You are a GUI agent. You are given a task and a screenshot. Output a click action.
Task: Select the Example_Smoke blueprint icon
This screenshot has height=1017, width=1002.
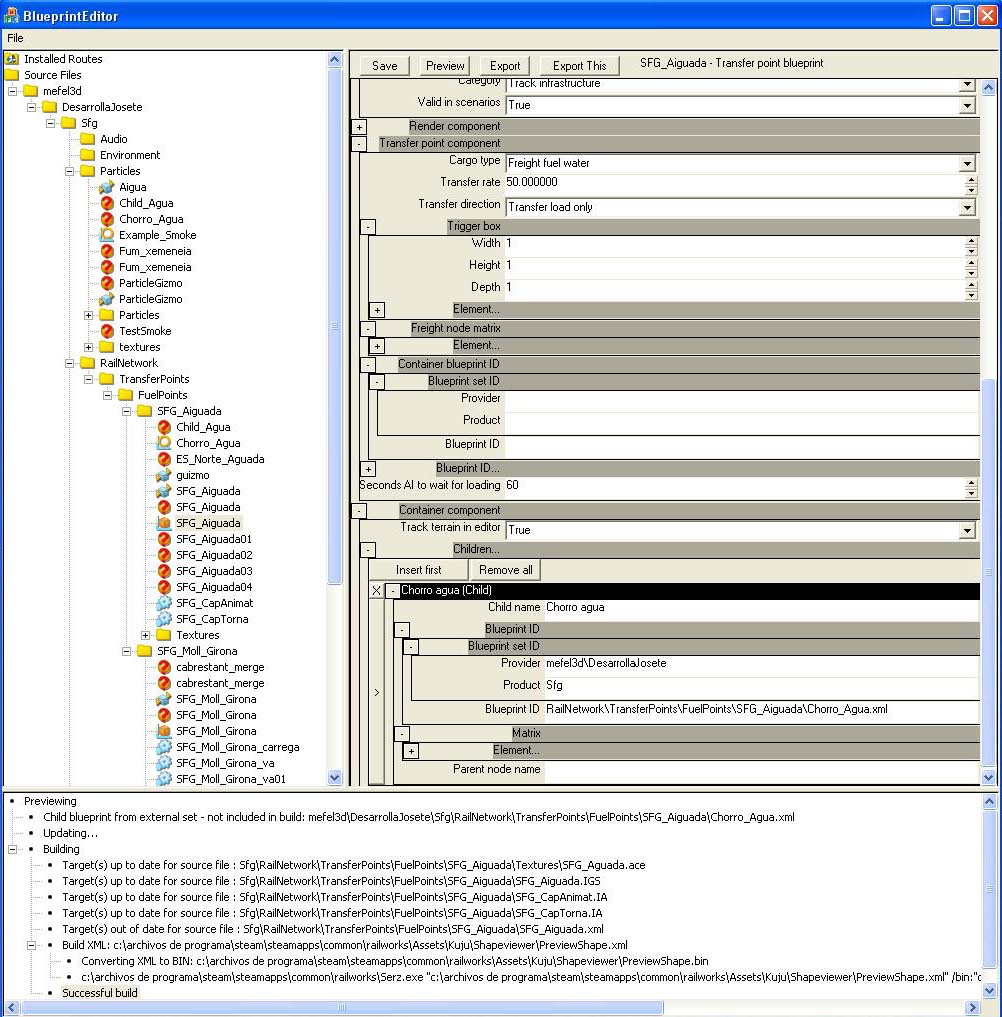pos(107,235)
